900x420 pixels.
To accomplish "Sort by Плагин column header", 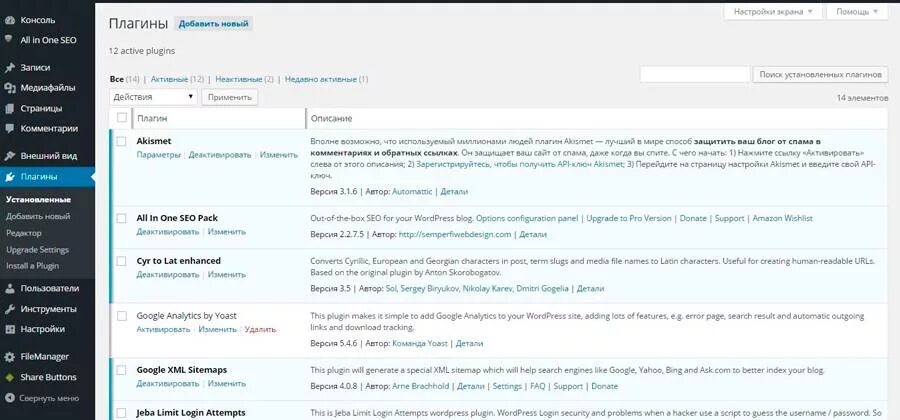I will click(x=152, y=118).
